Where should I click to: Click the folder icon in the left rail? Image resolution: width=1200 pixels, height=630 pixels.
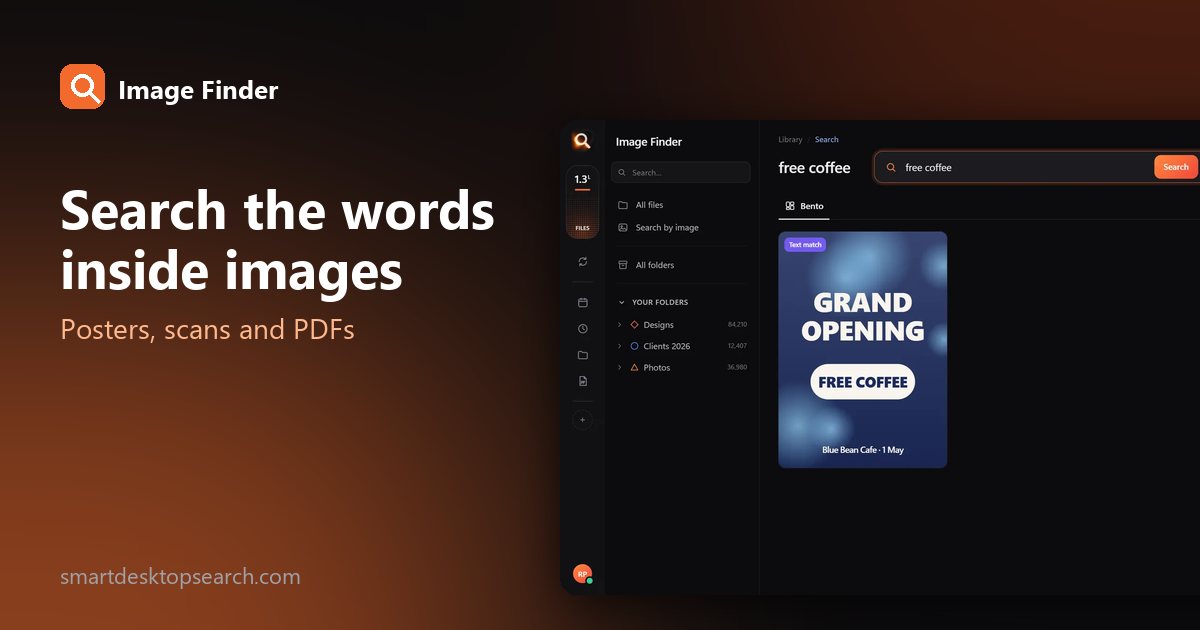583,355
